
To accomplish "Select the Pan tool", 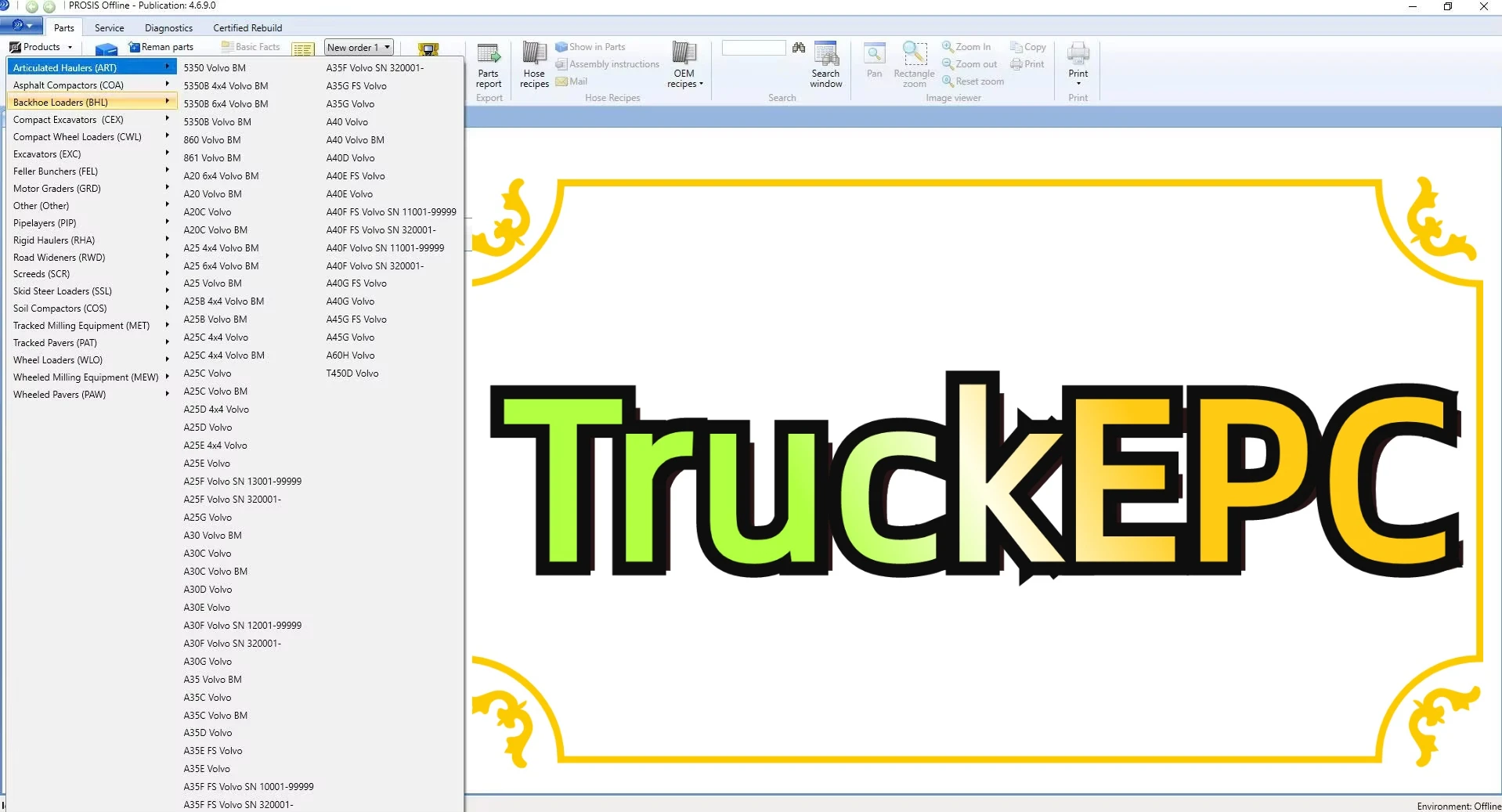I will point(875,61).
